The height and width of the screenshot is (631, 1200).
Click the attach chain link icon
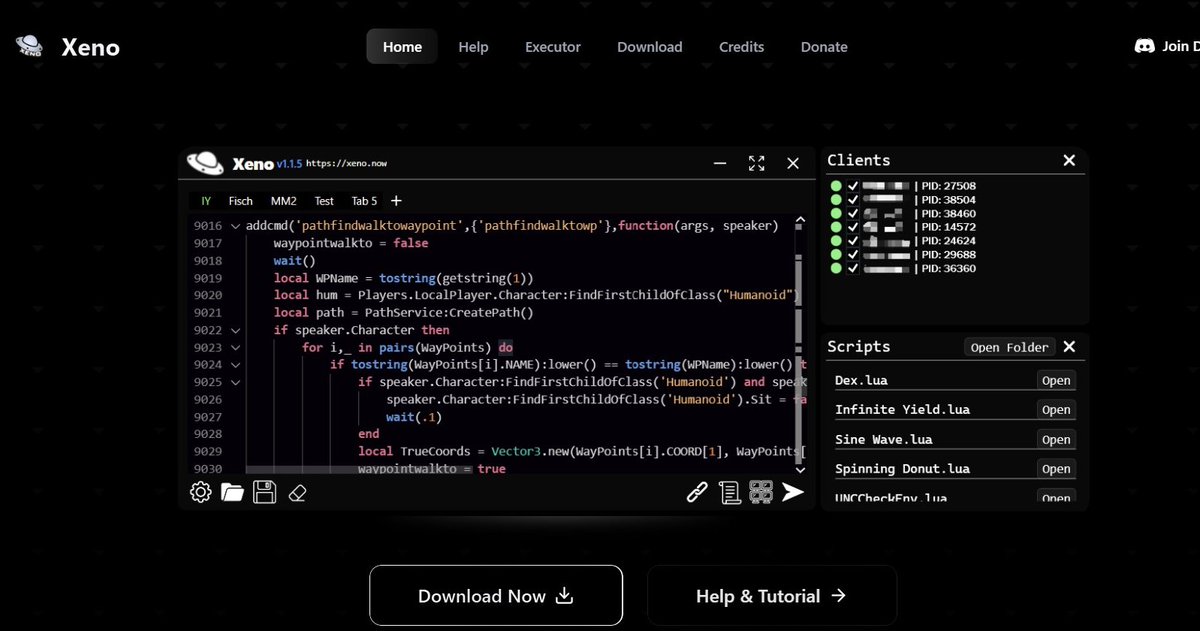[x=697, y=492]
